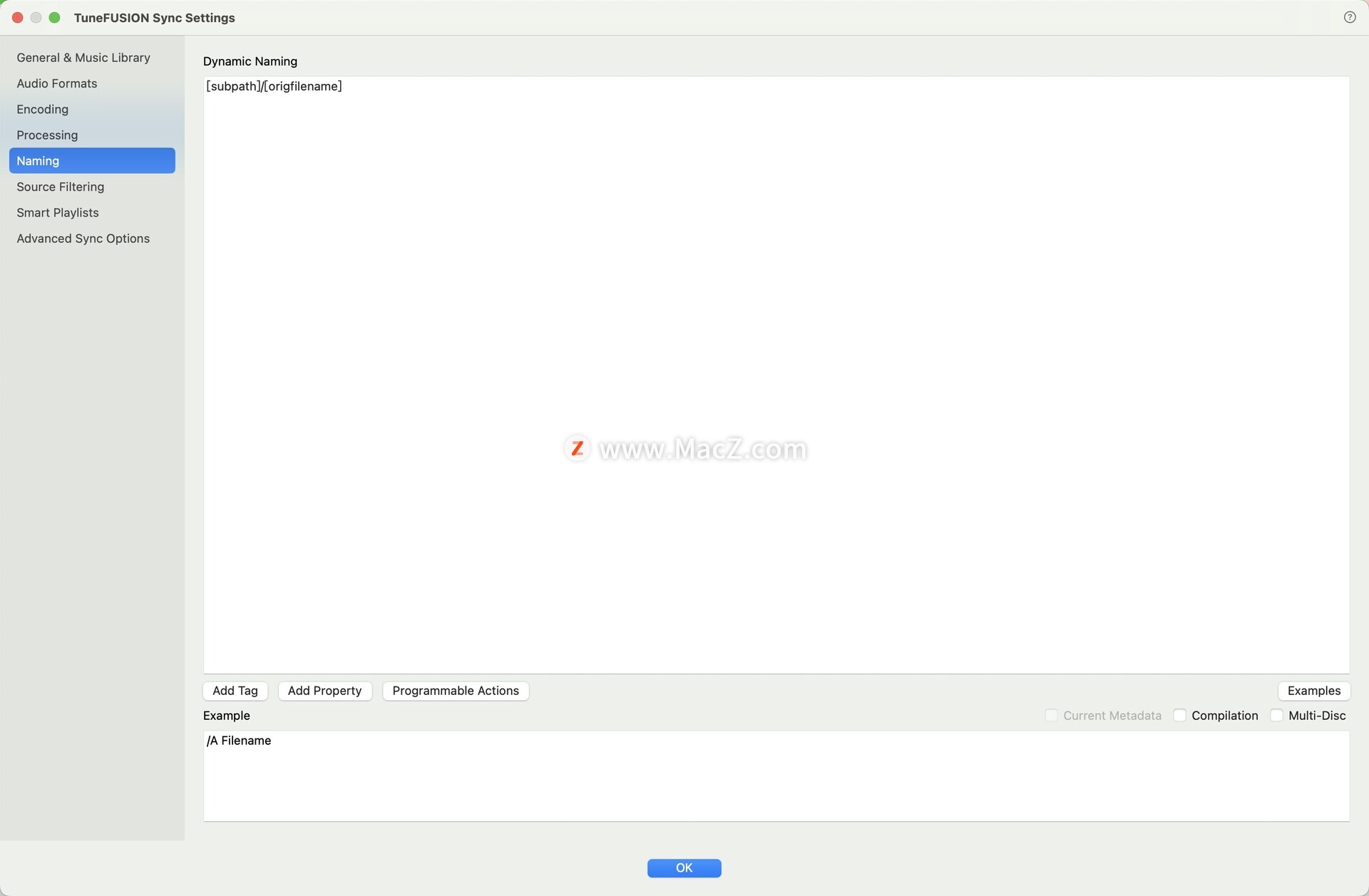
Task: Enable the Compilation checkbox
Action: (1179, 715)
